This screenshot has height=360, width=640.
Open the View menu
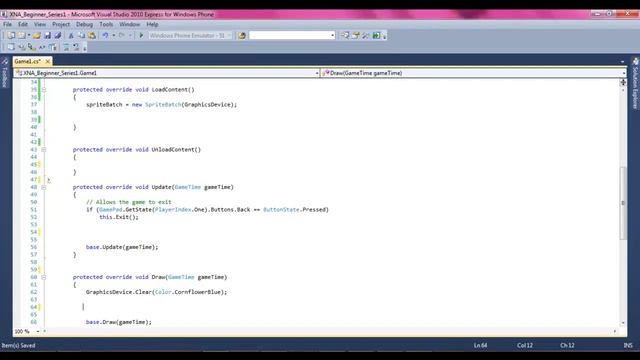(x=40, y=24)
